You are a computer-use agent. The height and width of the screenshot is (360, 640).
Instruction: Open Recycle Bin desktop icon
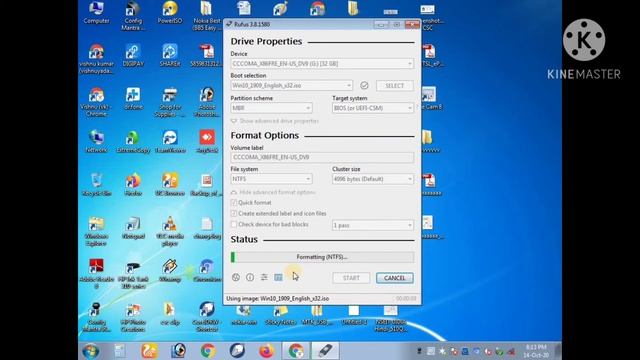(96, 184)
